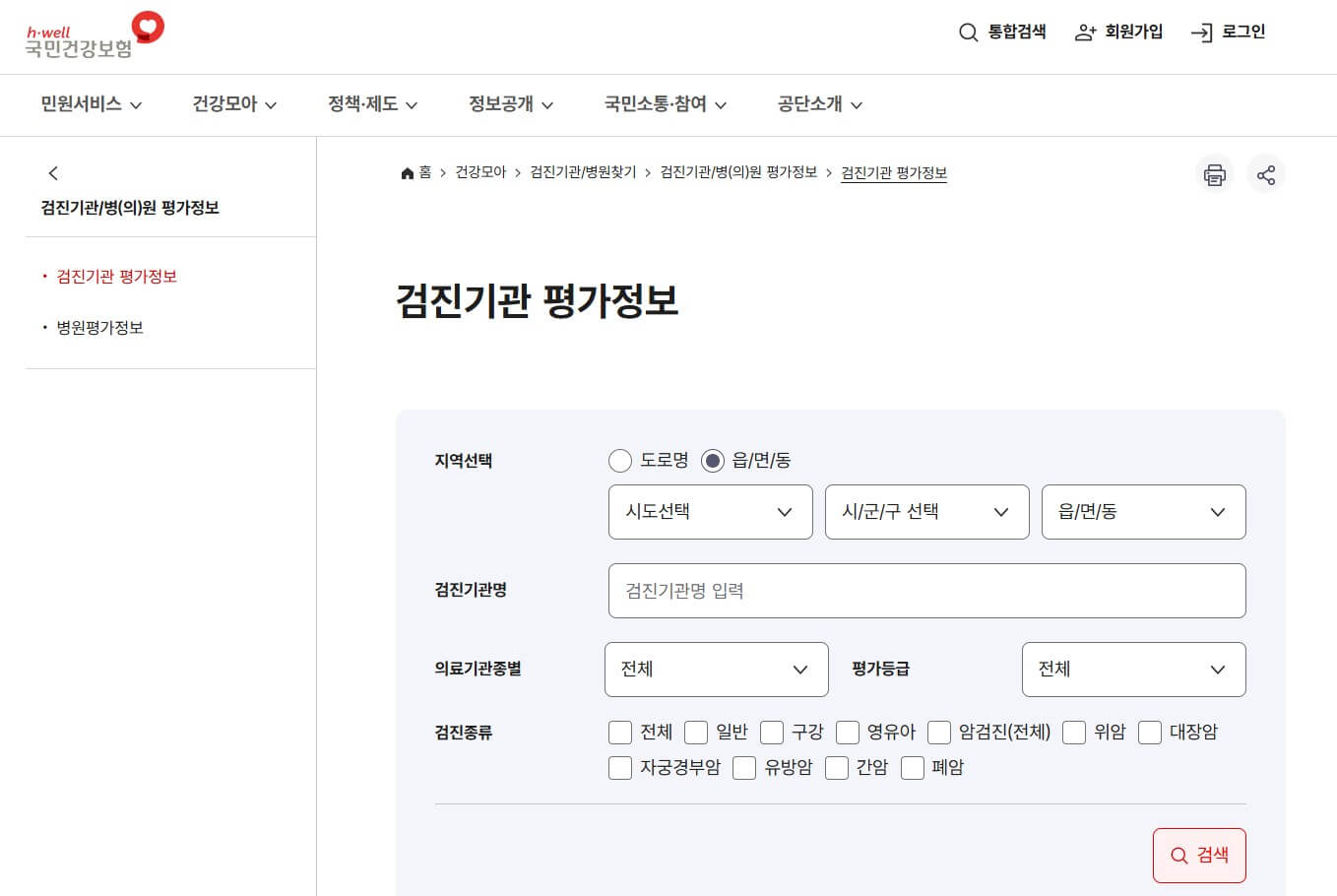
Task: Open the 시도선택 dropdown
Action: click(x=710, y=512)
